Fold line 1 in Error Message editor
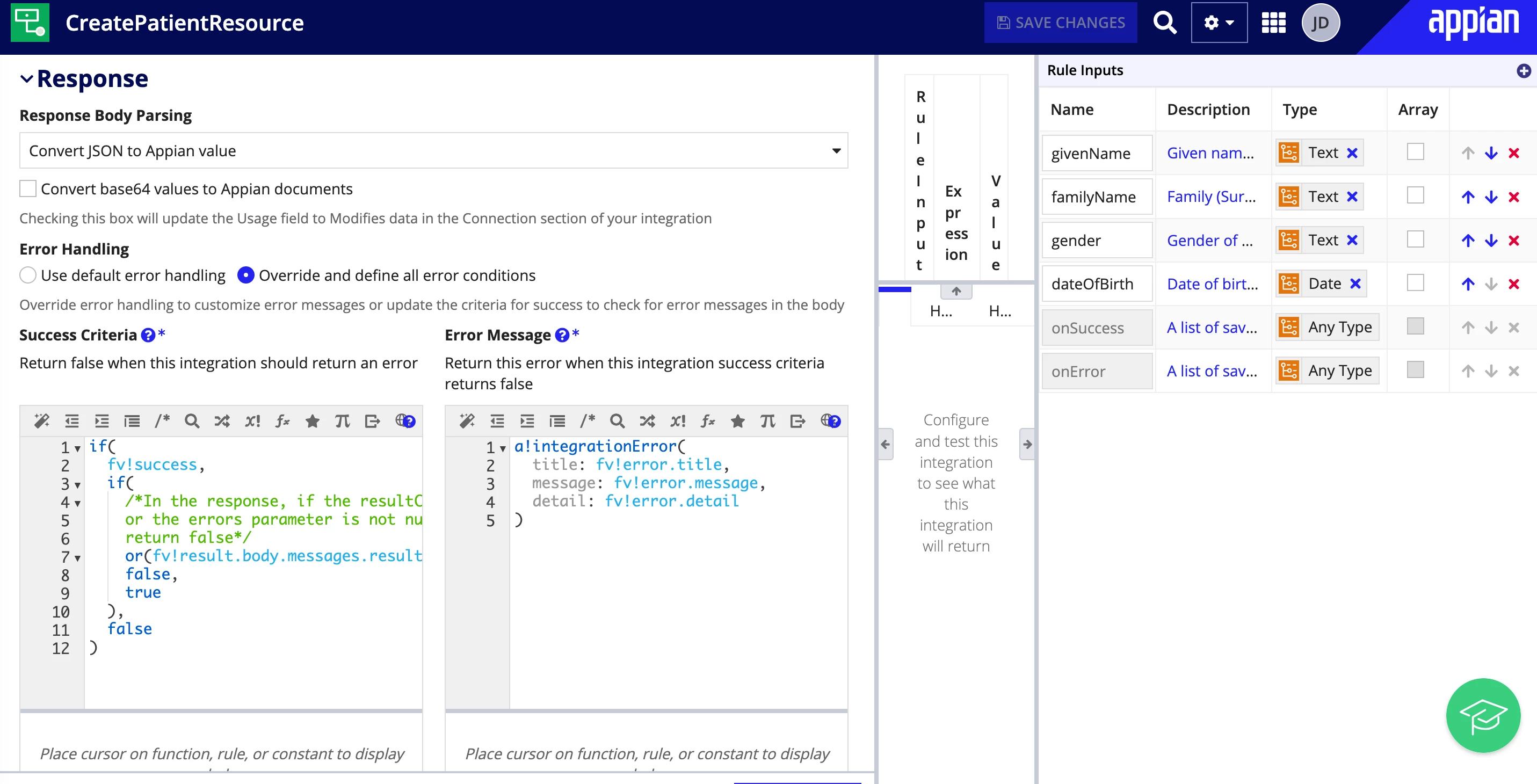Screen dimensions: 1537x784 point(503,449)
